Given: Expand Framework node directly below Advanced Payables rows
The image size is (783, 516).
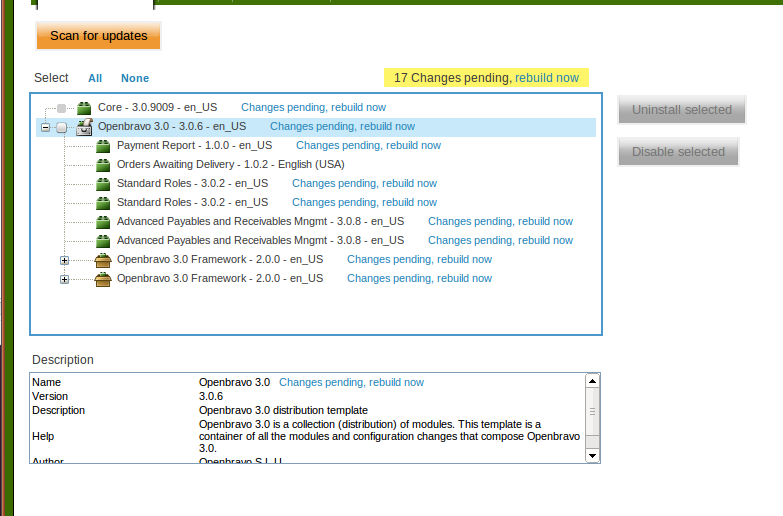Looking at the screenshot, I should tap(64, 260).
